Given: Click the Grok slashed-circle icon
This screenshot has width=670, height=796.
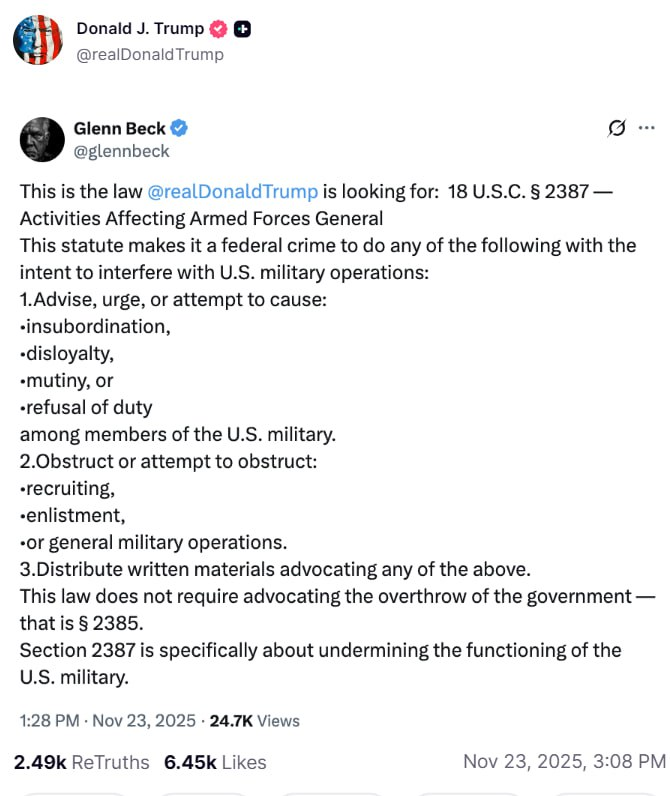Looking at the screenshot, I should click(x=617, y=128).
